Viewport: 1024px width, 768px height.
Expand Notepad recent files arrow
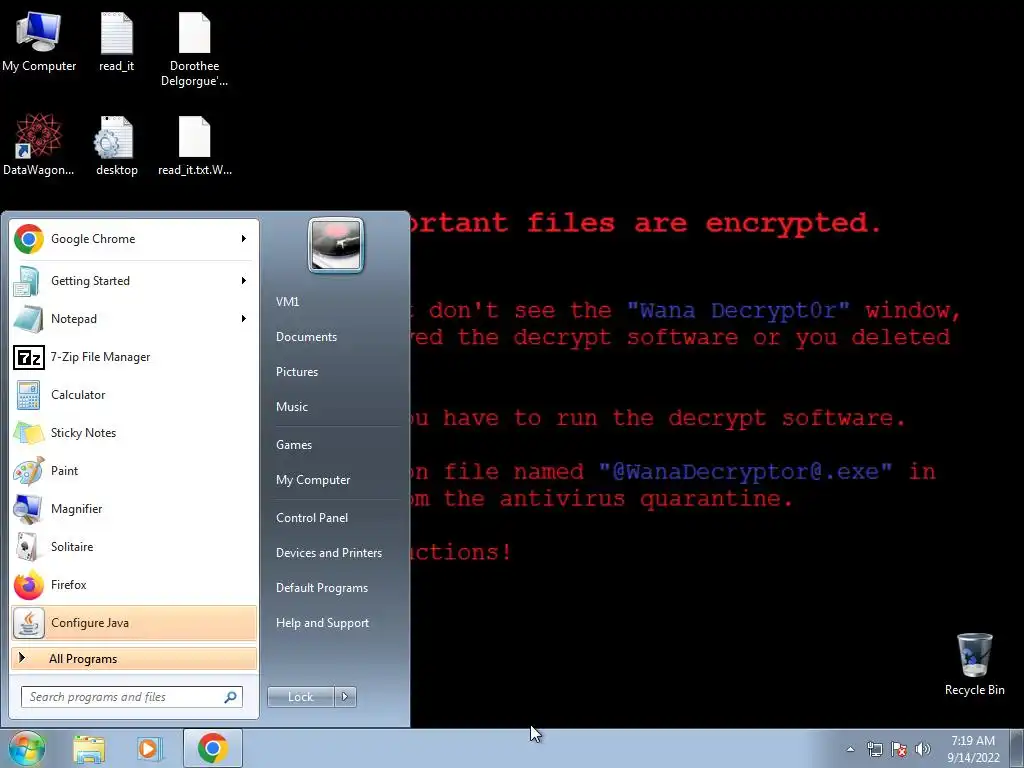[244, 319]
